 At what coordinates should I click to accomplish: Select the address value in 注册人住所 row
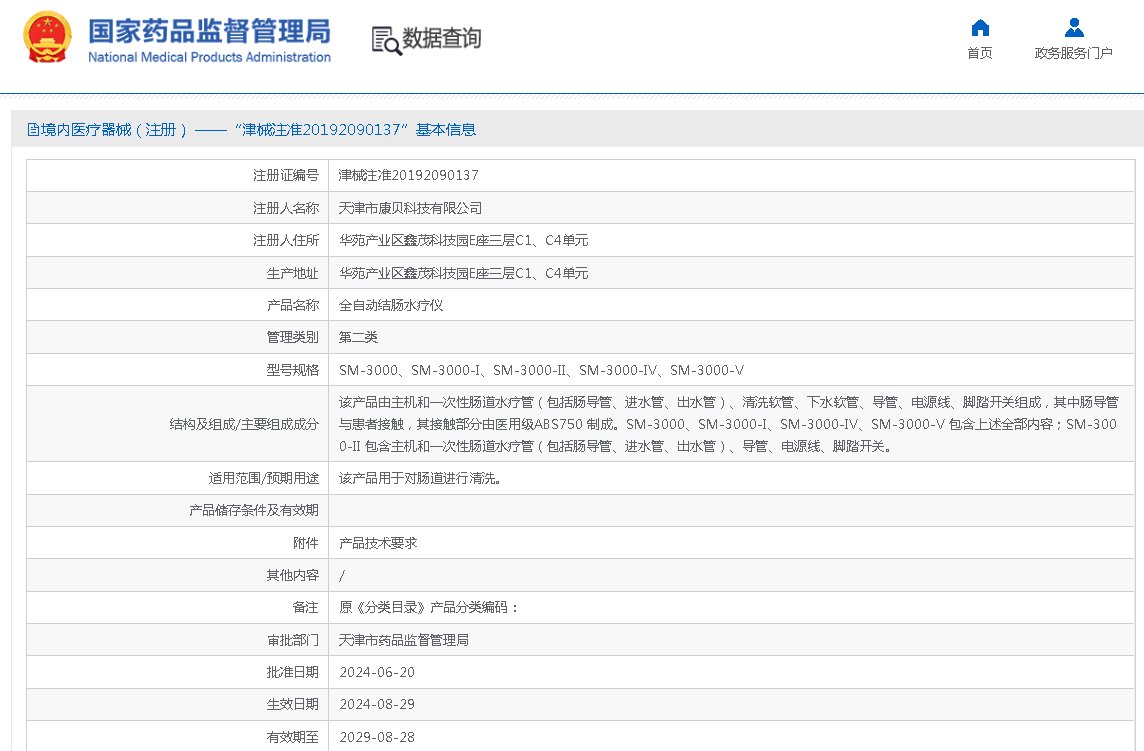[x=463, y=240]
